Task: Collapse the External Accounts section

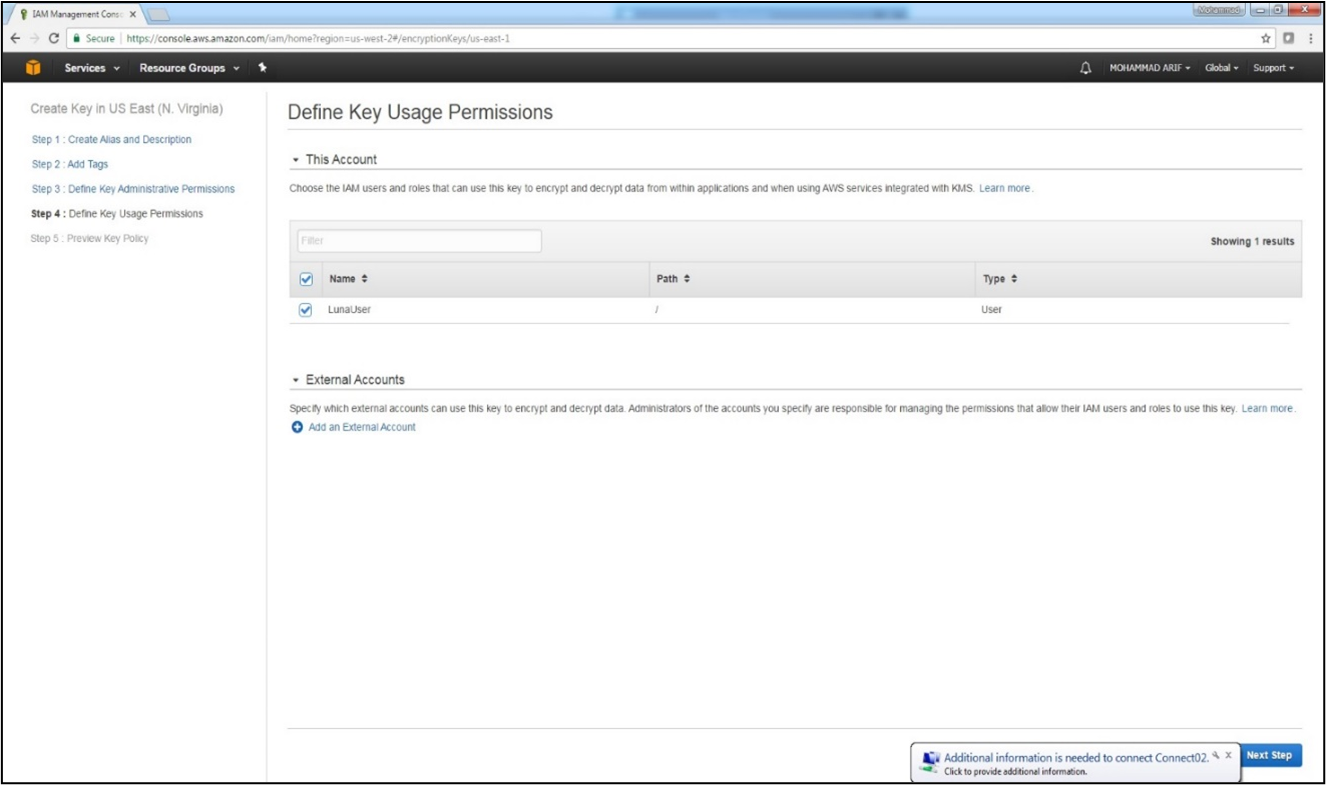Action: [x=296, y=381]
